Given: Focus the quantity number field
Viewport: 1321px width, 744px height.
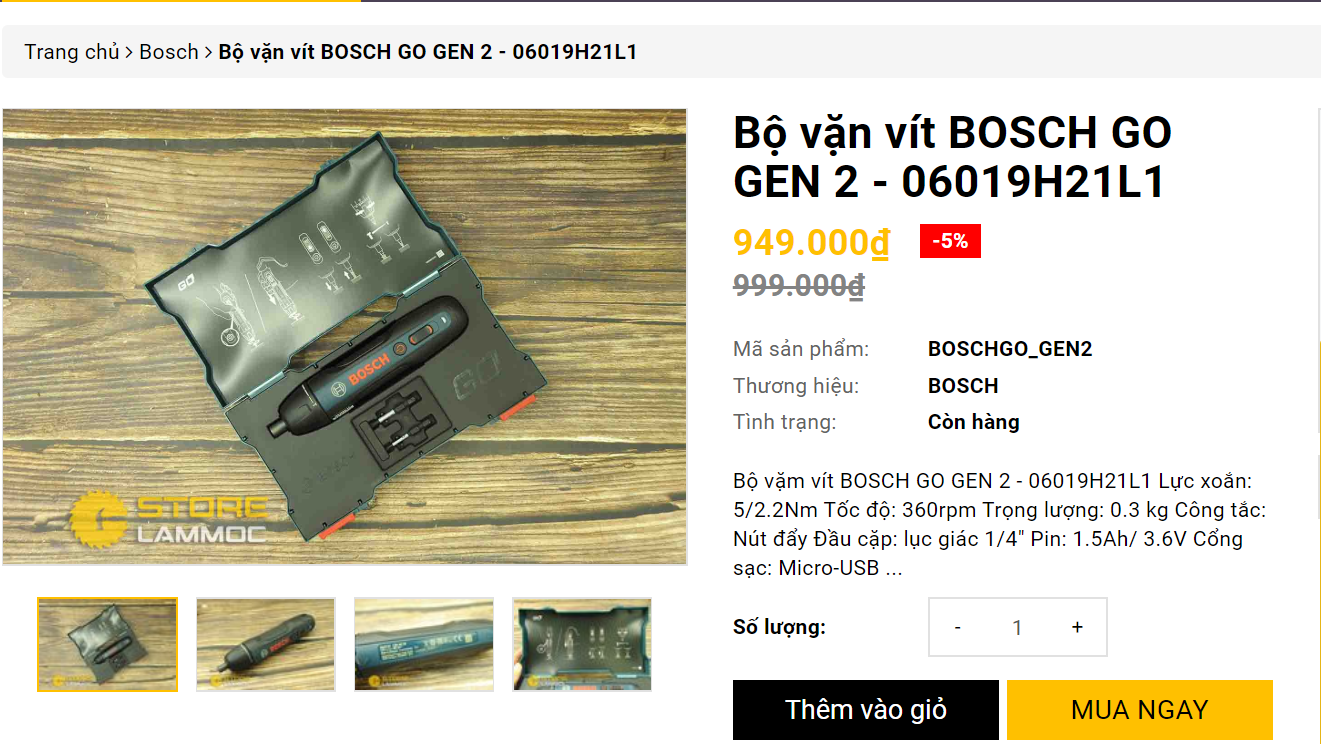Looking at the screenshot, I should tap(1017, 627).
